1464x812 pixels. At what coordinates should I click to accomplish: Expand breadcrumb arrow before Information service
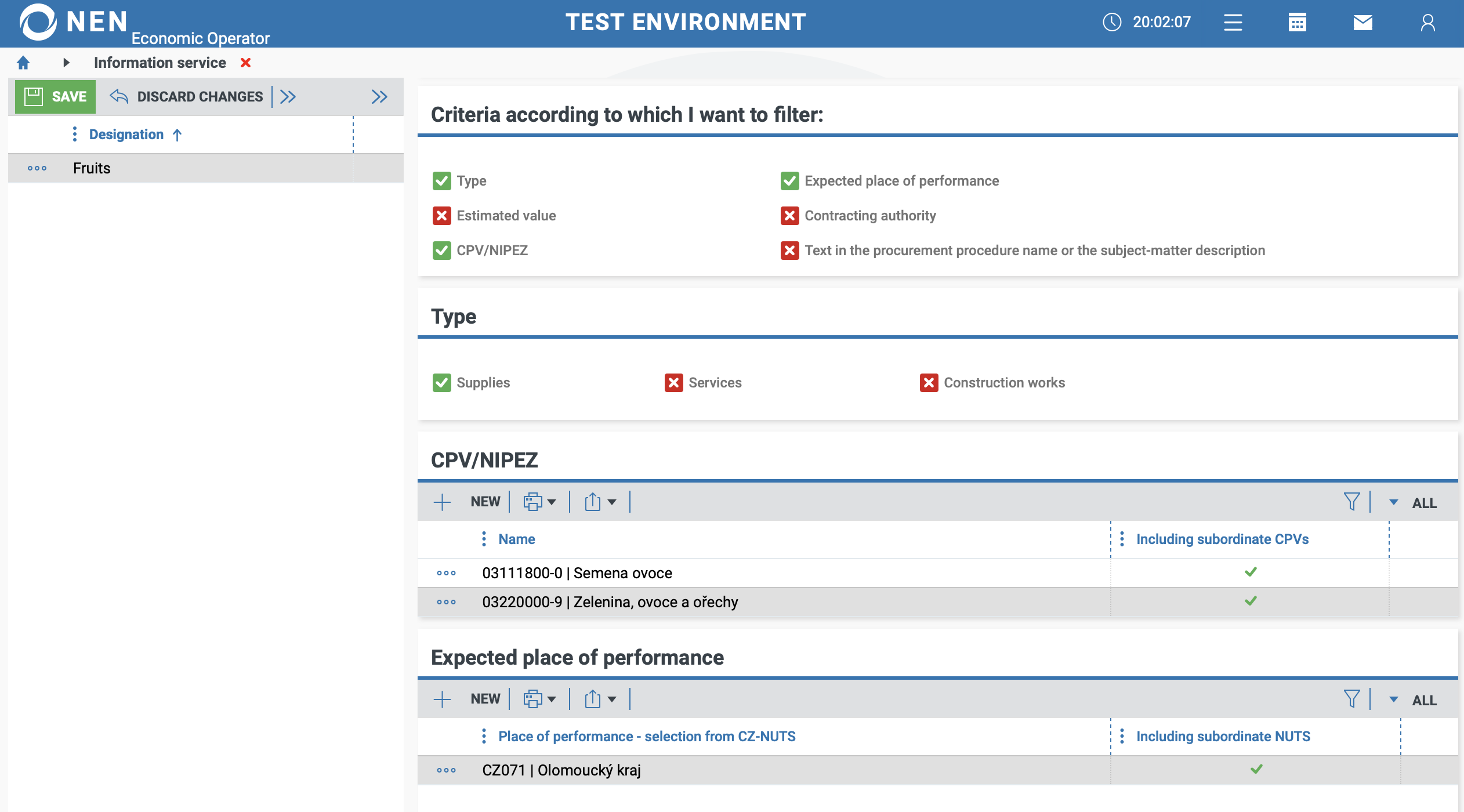tap(66, 63)
